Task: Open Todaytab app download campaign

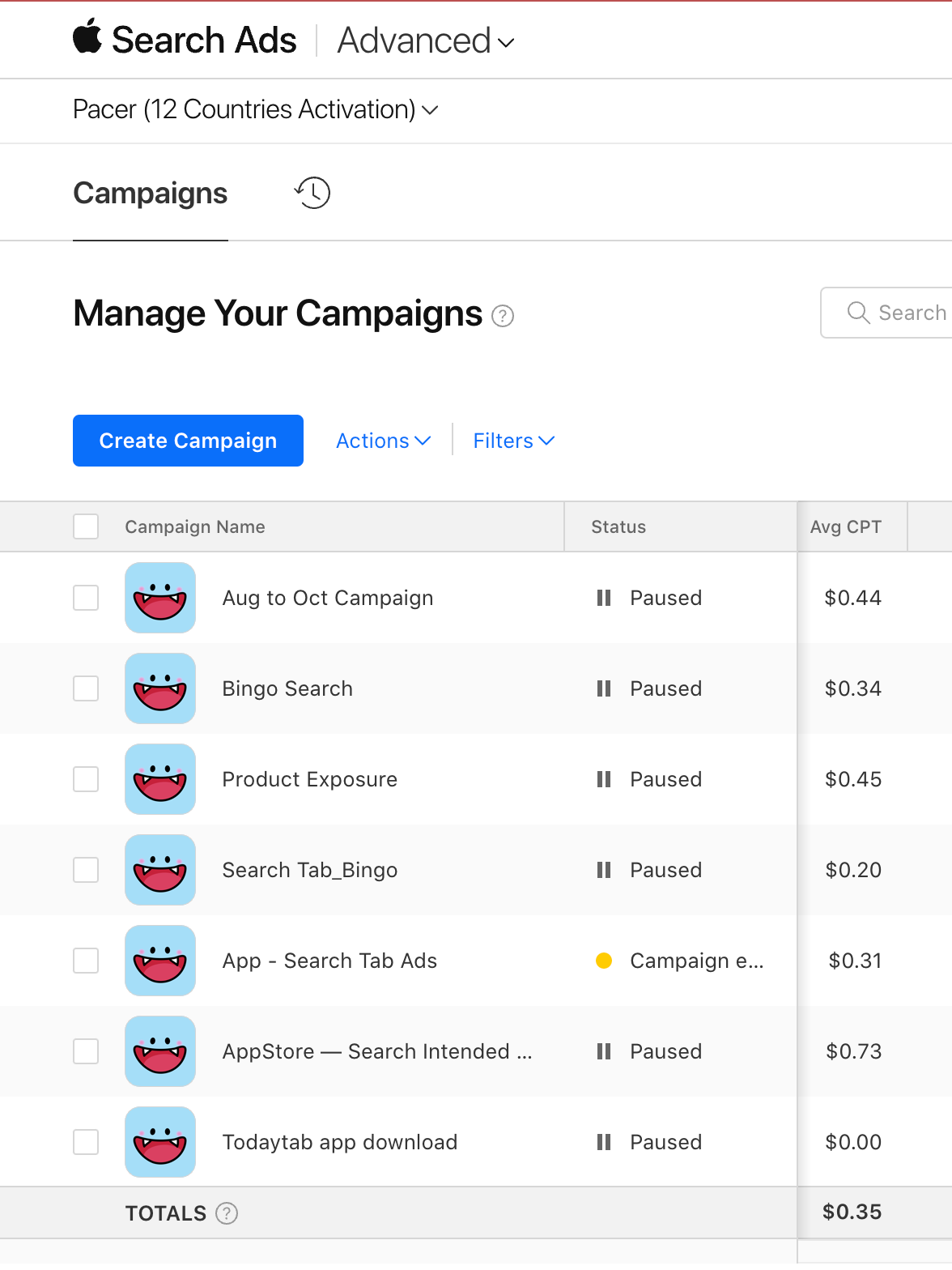Action: point(340,1142)
